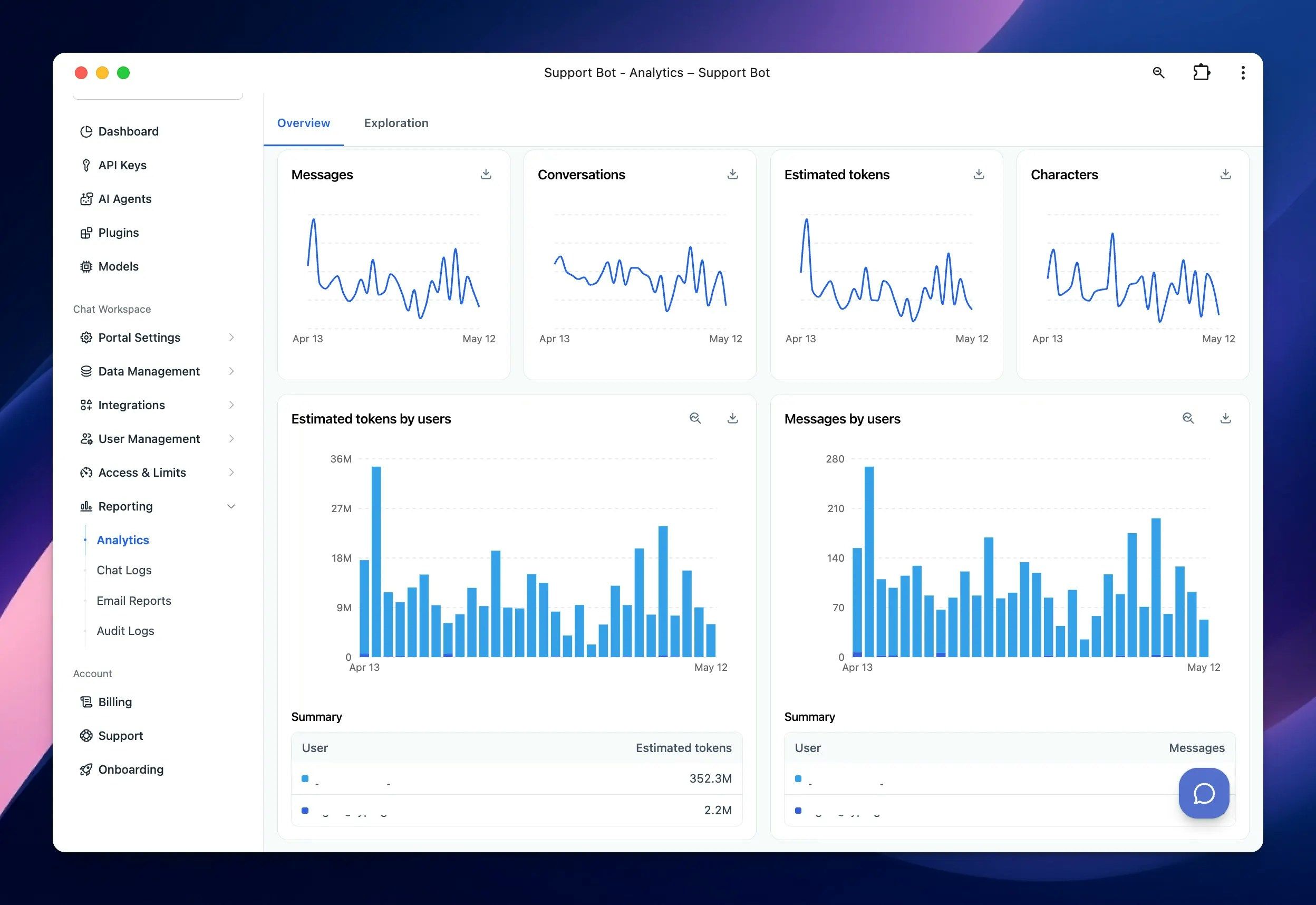Image resolution: width=1316 pixels, height=905 pixels.
Task: Open Audit Logs under Reporting
Action: click(125, 631)
